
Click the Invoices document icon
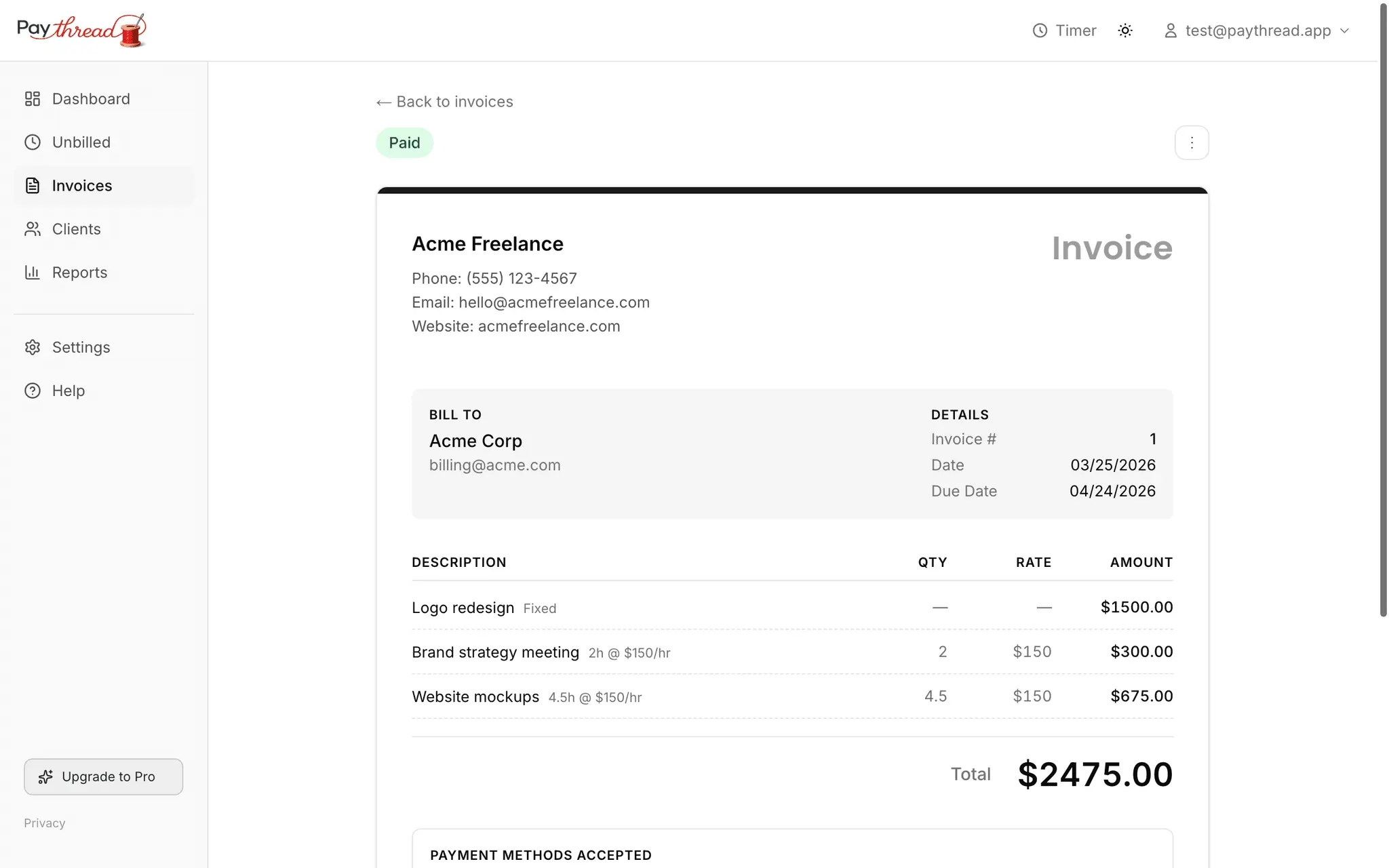click(x=33, y=186)
